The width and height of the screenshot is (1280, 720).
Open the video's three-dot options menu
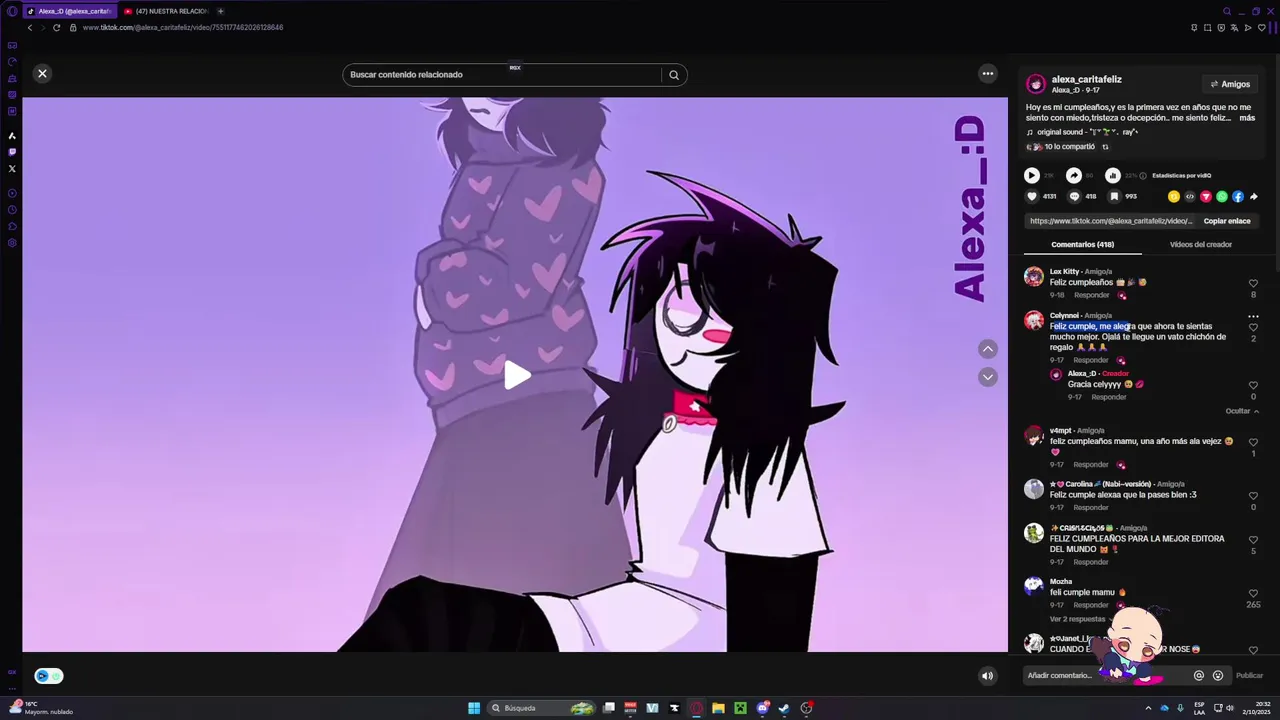[988, 73]
